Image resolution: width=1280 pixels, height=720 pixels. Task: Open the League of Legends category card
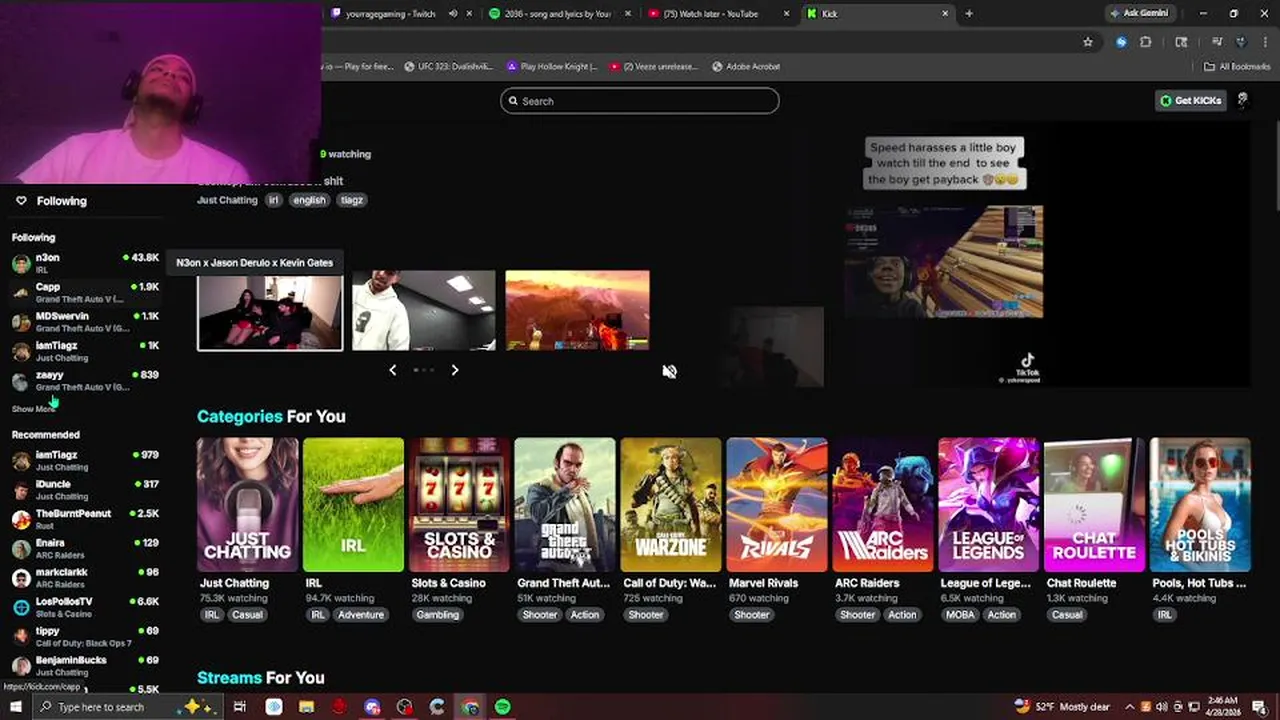988,505
